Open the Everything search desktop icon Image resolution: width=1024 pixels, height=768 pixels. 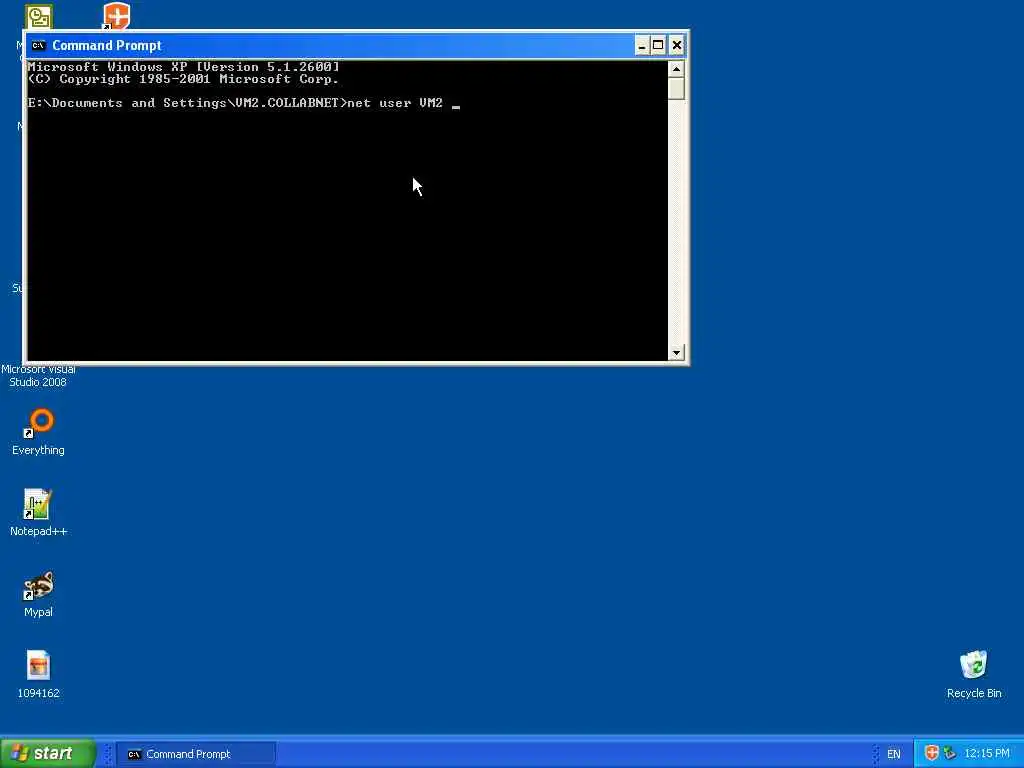click(x=39, y=432)
